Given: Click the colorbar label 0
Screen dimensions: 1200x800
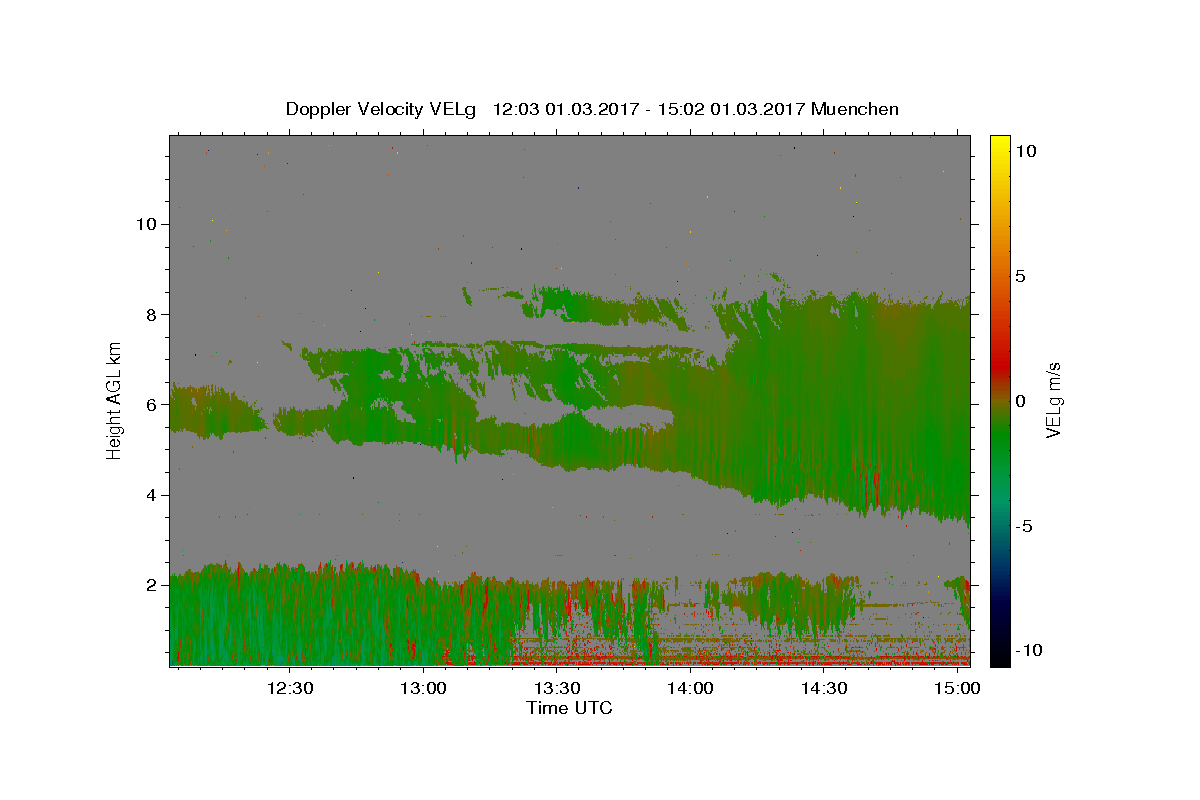Looking at the screenshot, I should coord(1020,401).
